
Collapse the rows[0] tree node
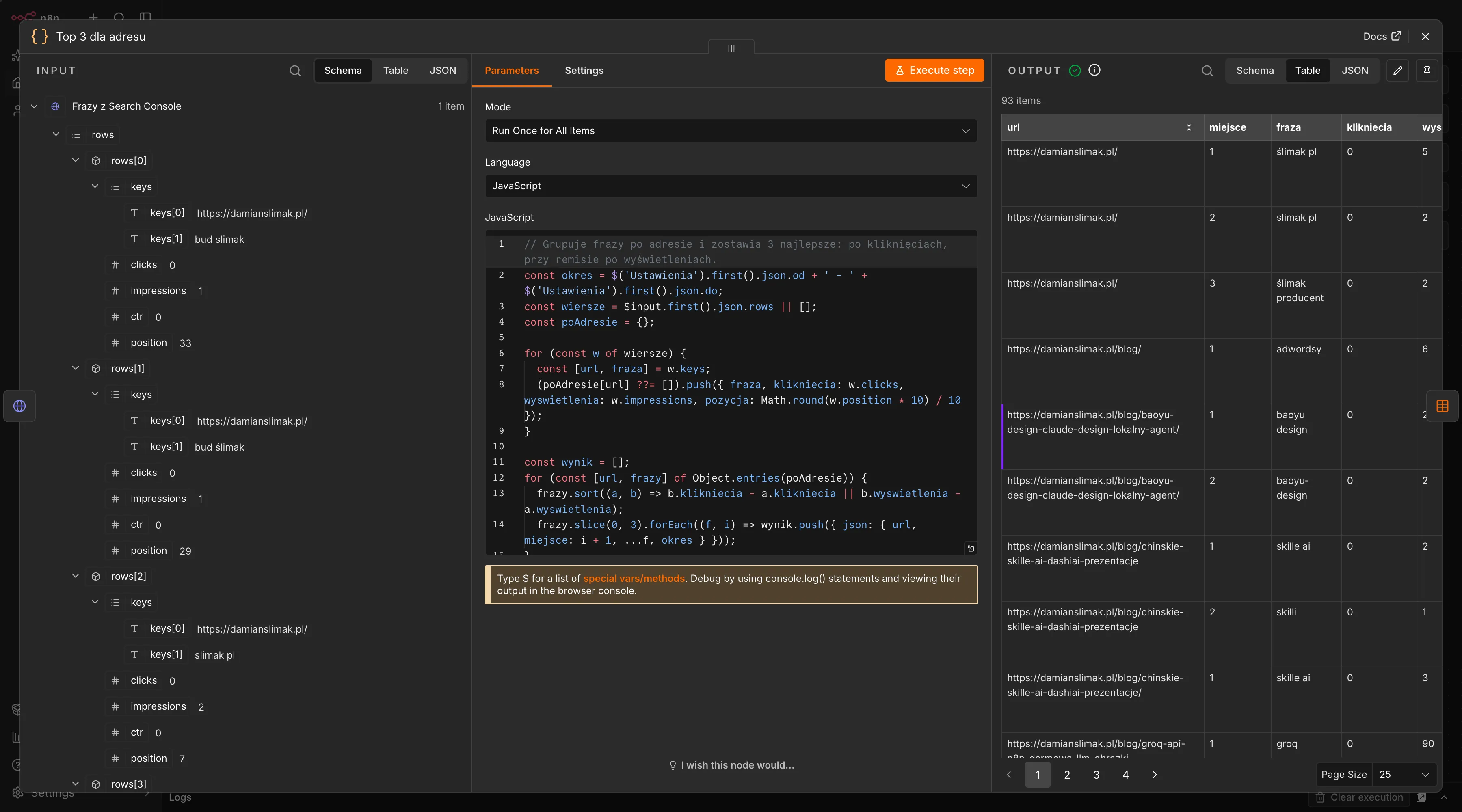click(76, 161)
